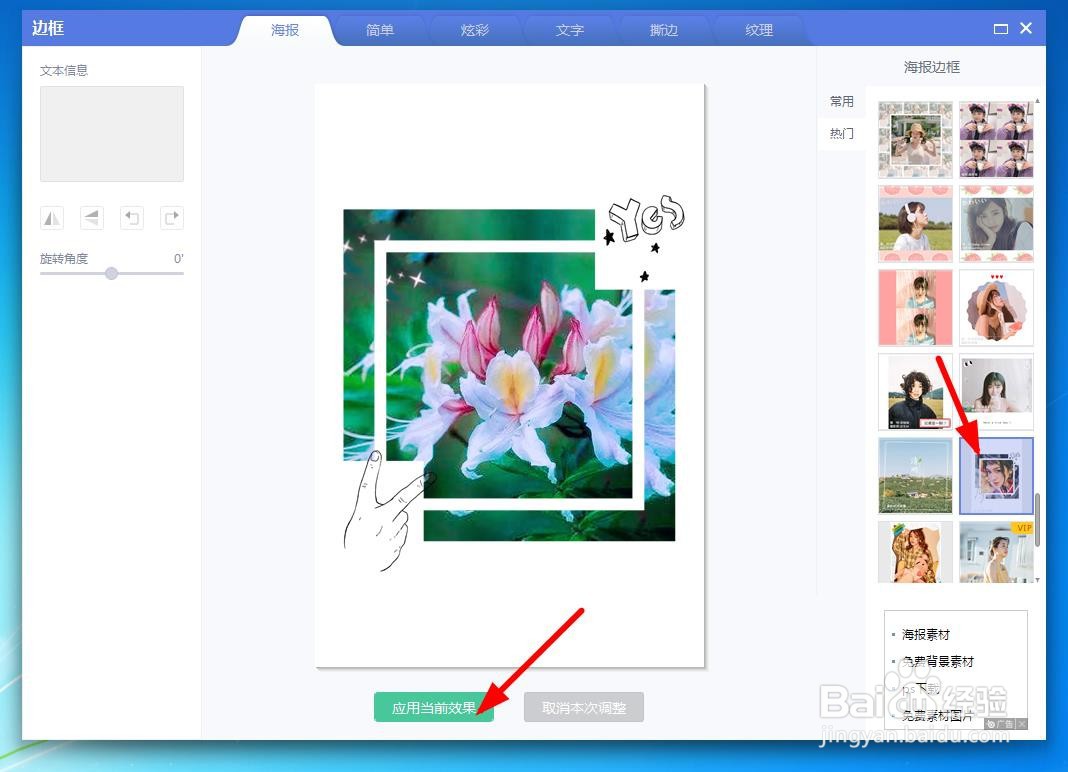Open the 海报素材 ad link

point(926,634)
